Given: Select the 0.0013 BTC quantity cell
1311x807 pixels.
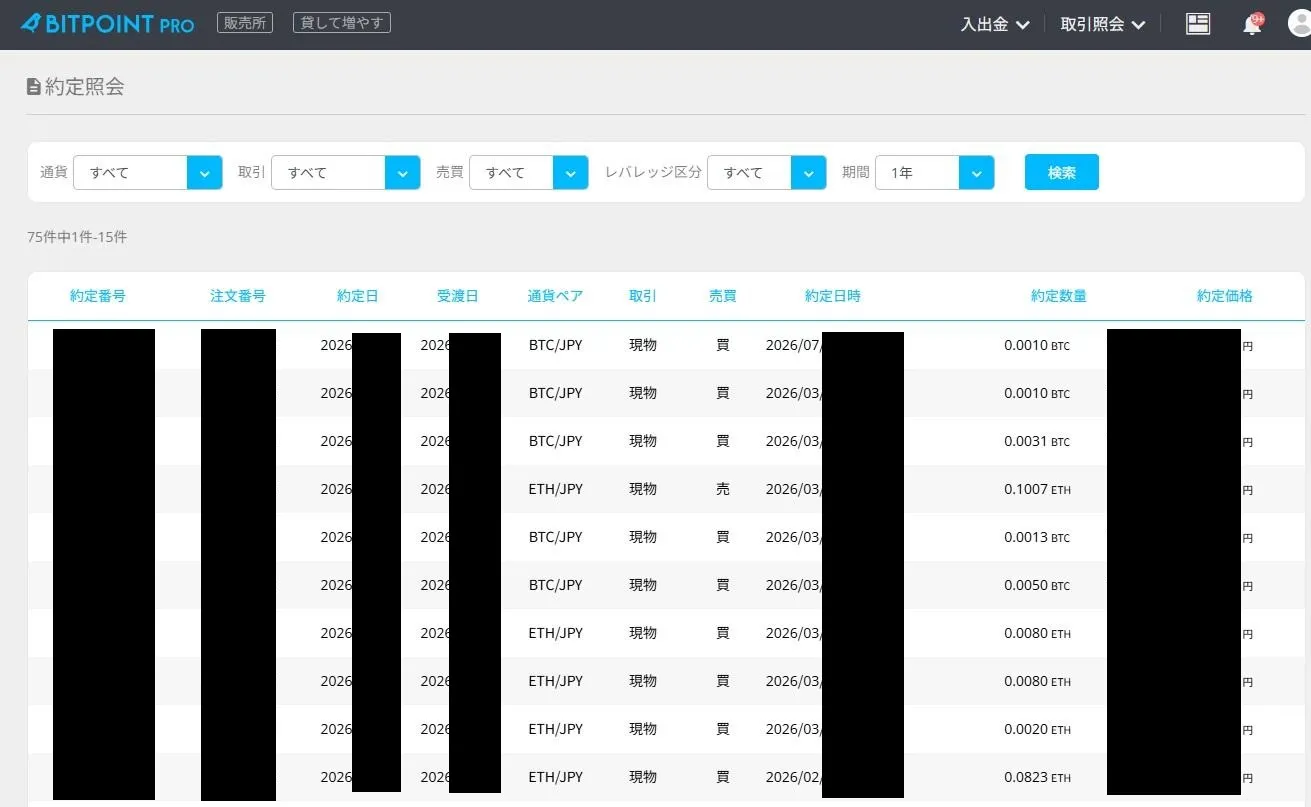Looking at the screenshot, I should click(1037, 537).
